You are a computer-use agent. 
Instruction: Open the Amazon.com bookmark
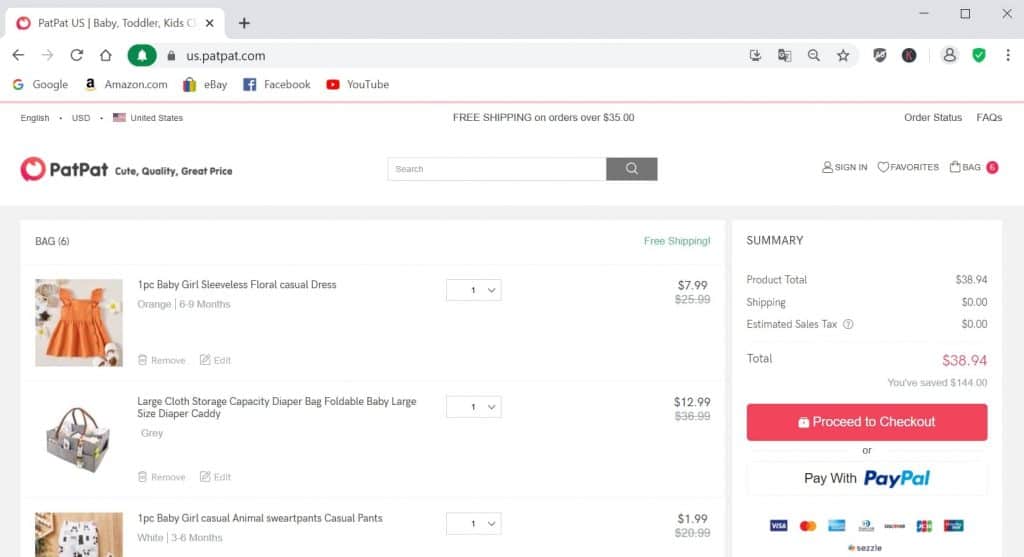(126, 84)
